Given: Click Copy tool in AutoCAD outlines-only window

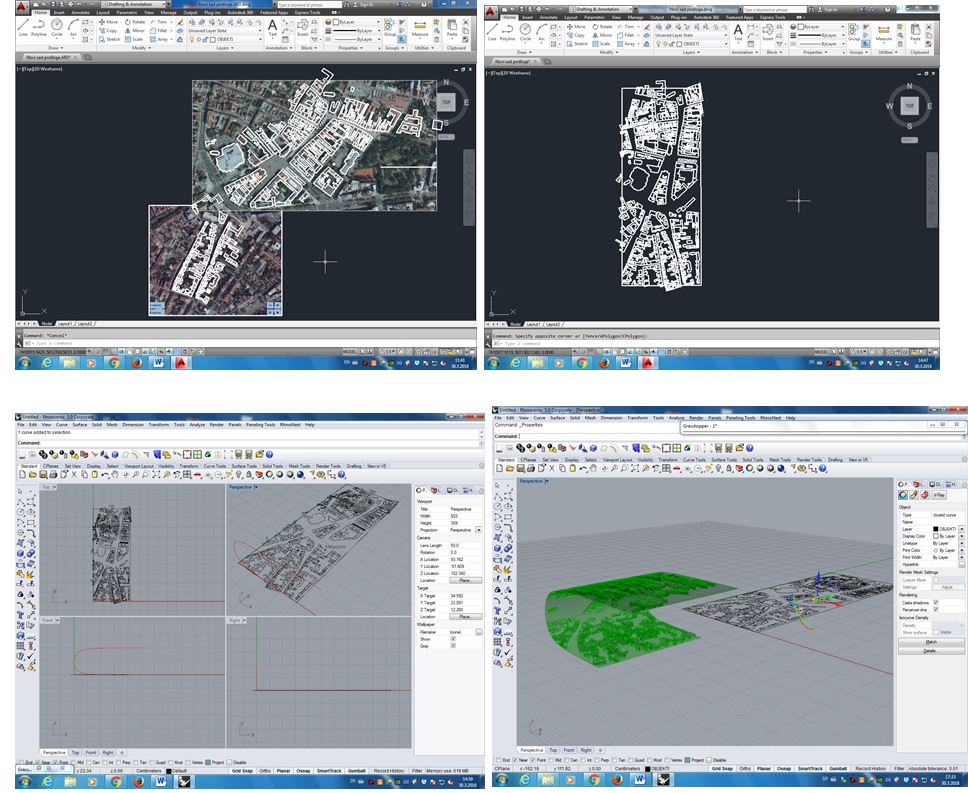Looking at the screenshot, I should pyautogui.click(x=576, y=35).
